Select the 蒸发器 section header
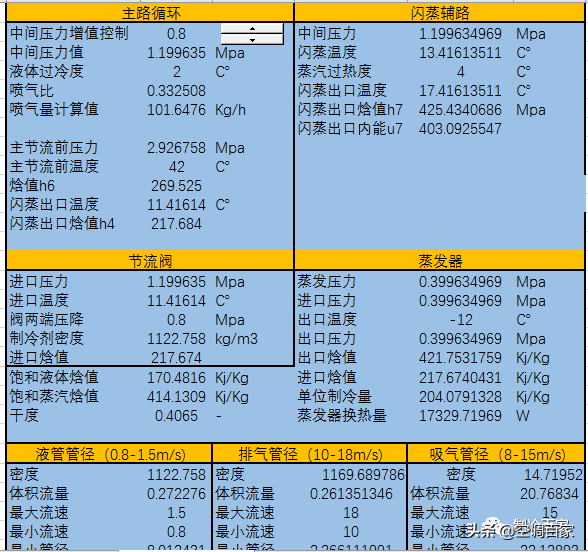 (440, 261)
